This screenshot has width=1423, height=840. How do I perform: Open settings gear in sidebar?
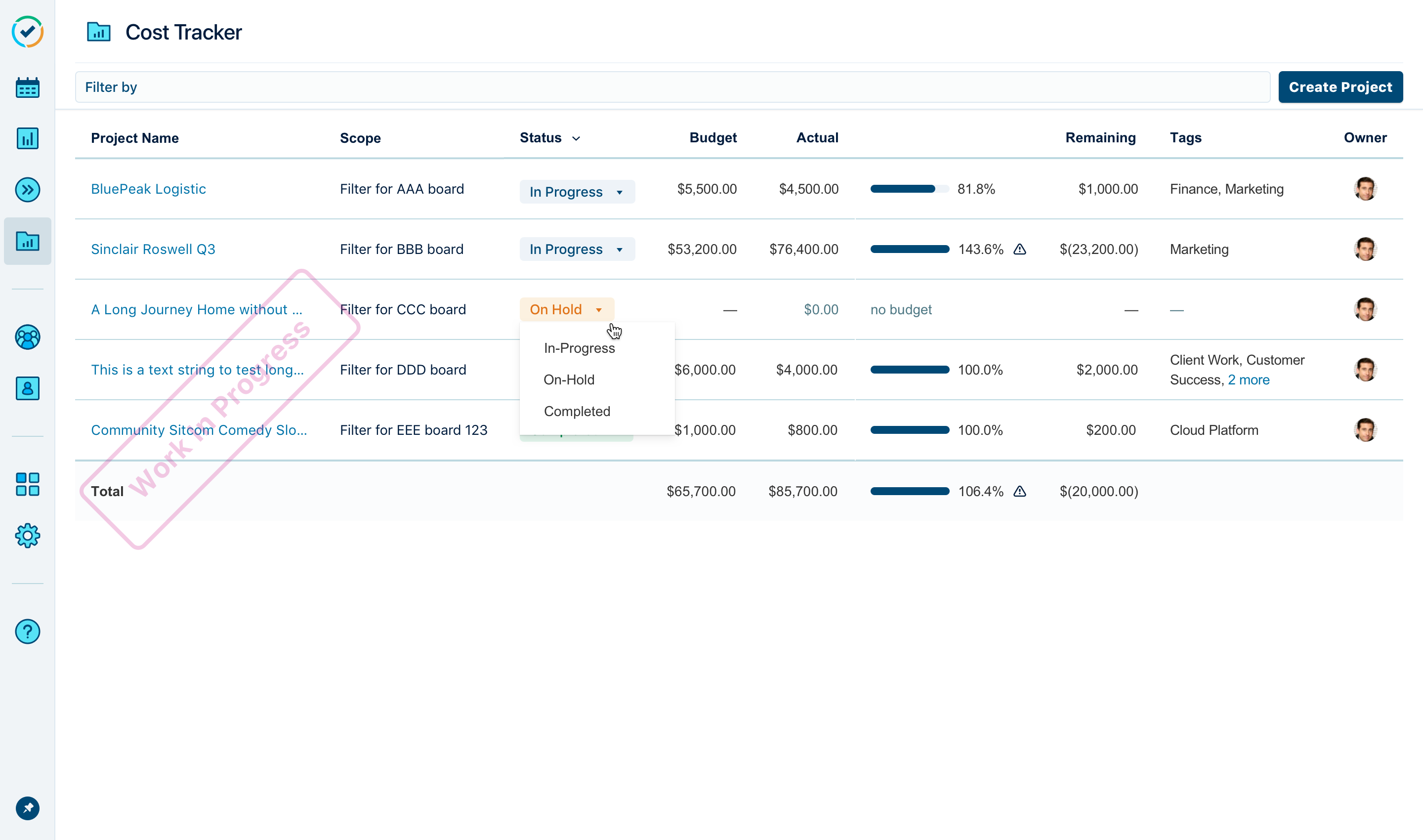[27, 535]
